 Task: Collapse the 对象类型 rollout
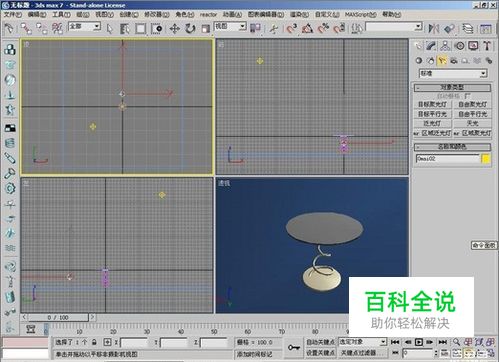[x=452, y=88]
